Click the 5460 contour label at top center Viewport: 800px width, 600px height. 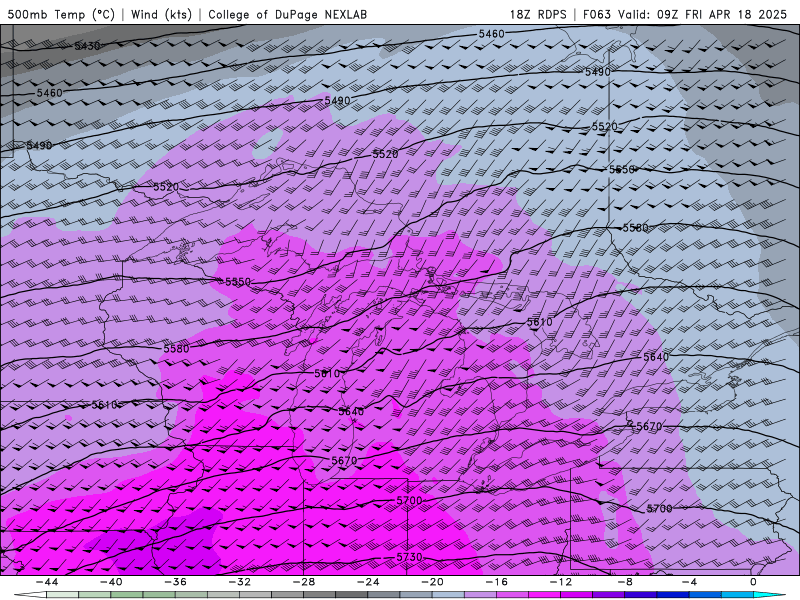(491, 34)
